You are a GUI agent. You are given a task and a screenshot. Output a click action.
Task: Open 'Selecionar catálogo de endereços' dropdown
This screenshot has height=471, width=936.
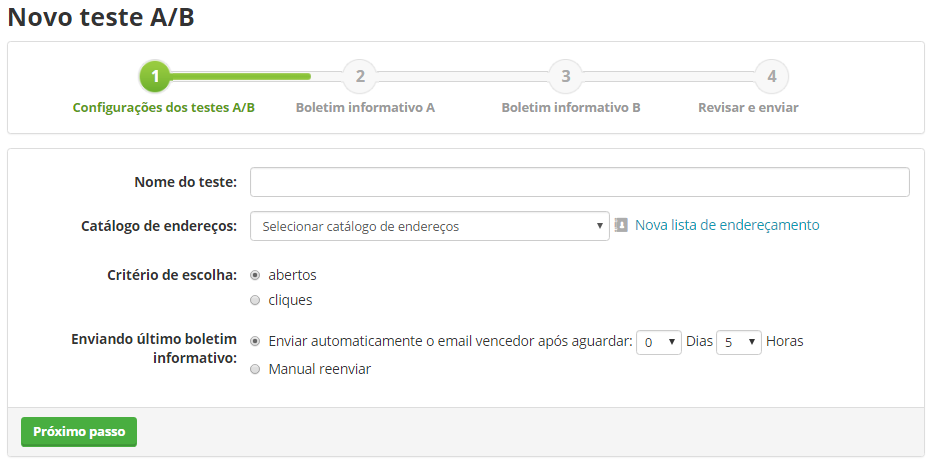430,226
